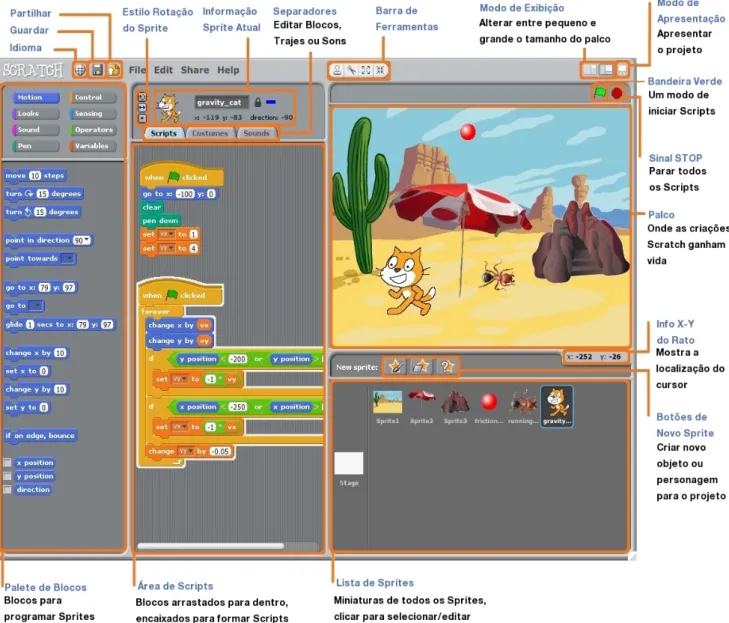The height and width of the screenshot is (623, 729).
Task: Select the grow sprite tool
Action: [x=366, y=70]
